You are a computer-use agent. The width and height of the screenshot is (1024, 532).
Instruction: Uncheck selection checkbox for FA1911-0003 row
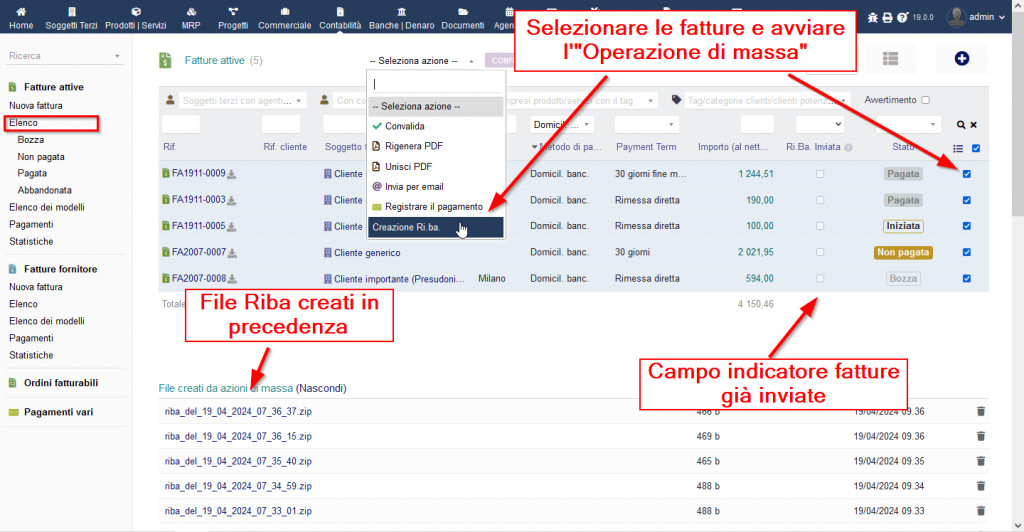coord(967,200)
